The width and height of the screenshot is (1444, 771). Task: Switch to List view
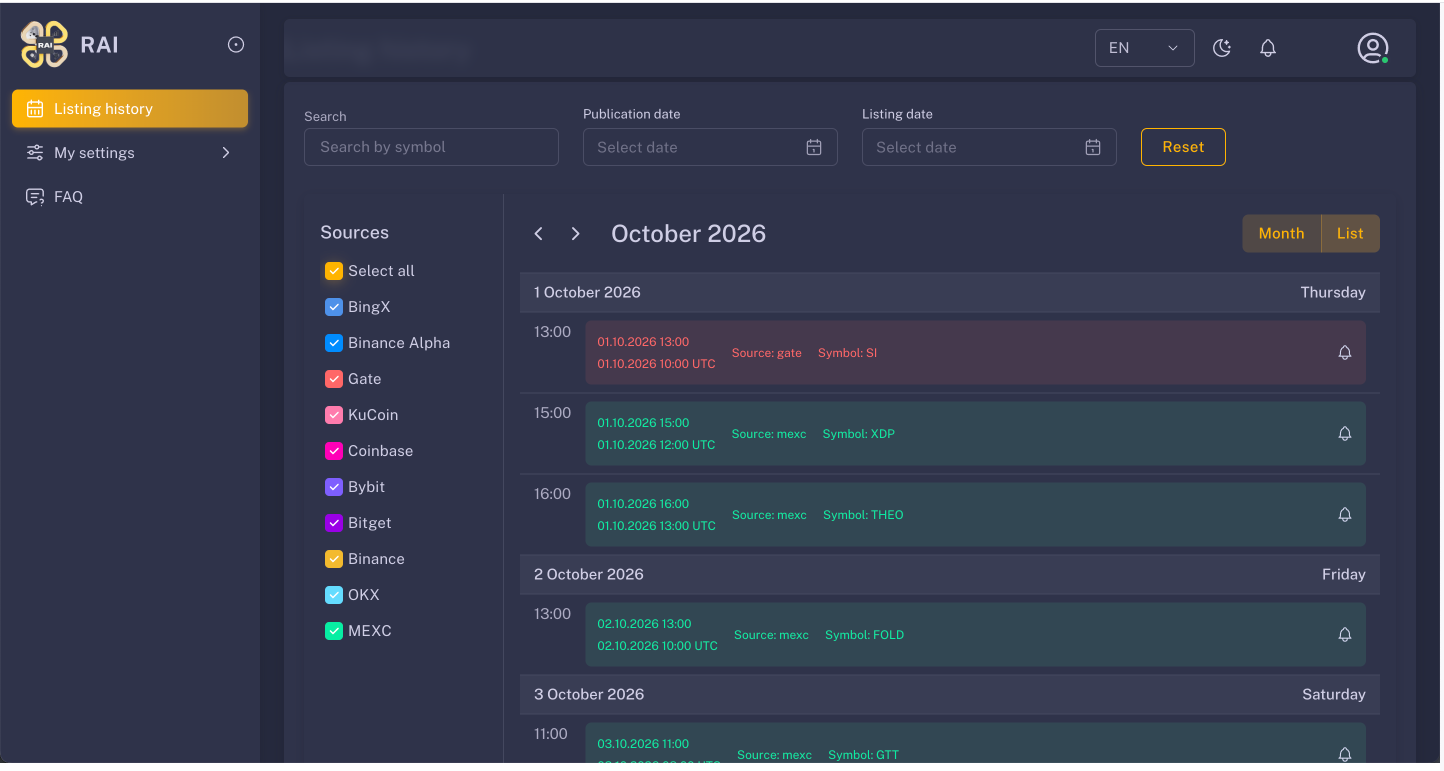coord(1350,234)
